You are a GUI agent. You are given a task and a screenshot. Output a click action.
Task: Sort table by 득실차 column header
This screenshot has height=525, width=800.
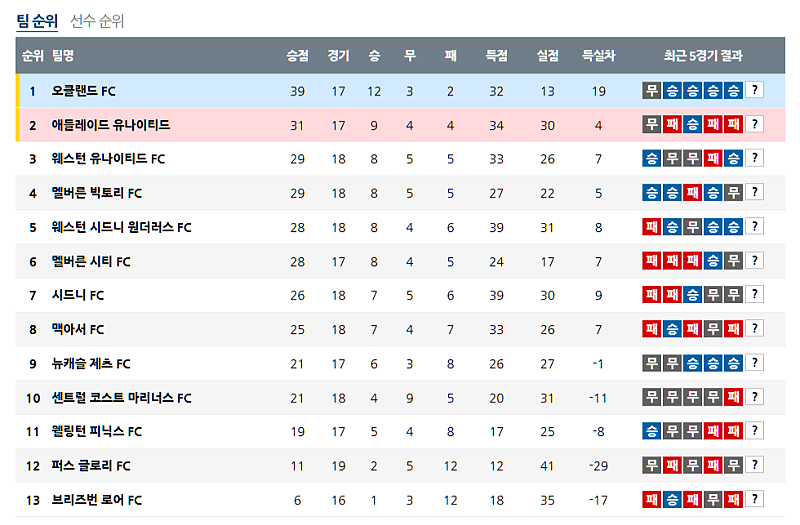coord(598,56)
